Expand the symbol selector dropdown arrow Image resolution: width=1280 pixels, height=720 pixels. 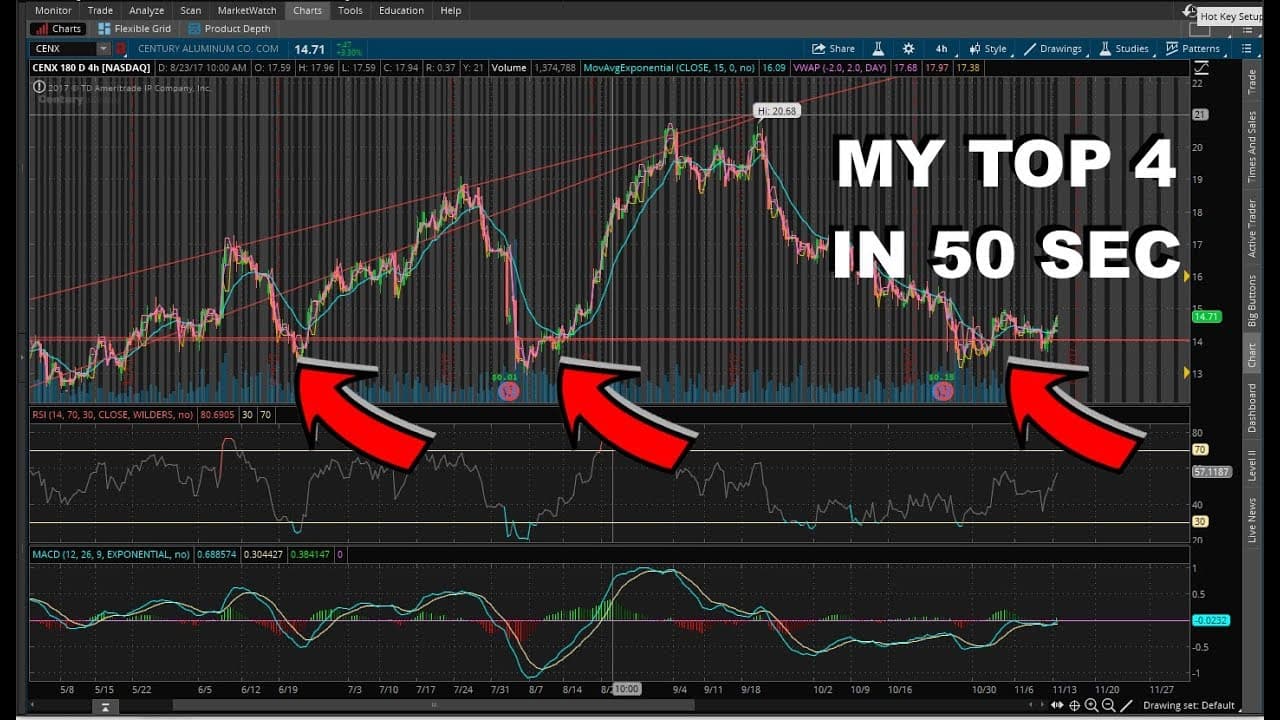[x=103, y=48]
